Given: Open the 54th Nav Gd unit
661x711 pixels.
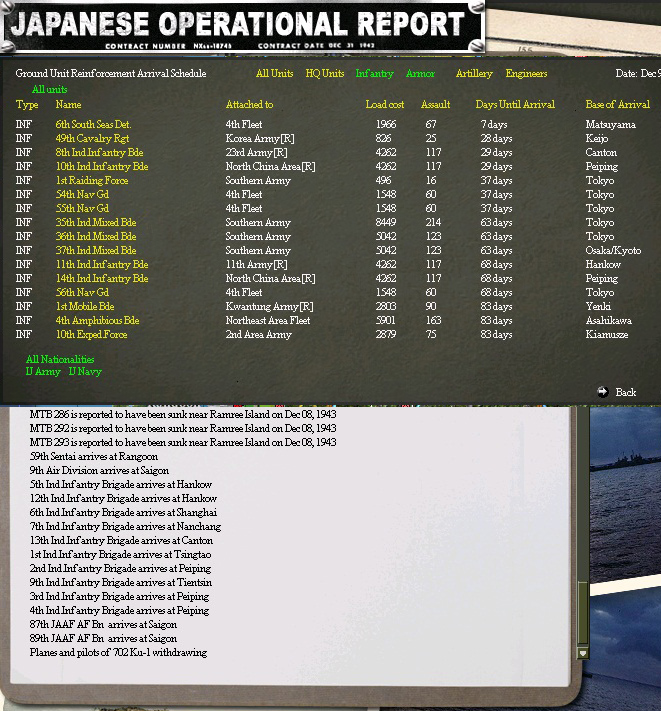Looking at the screenshot, I should click(x=82, y=195).
